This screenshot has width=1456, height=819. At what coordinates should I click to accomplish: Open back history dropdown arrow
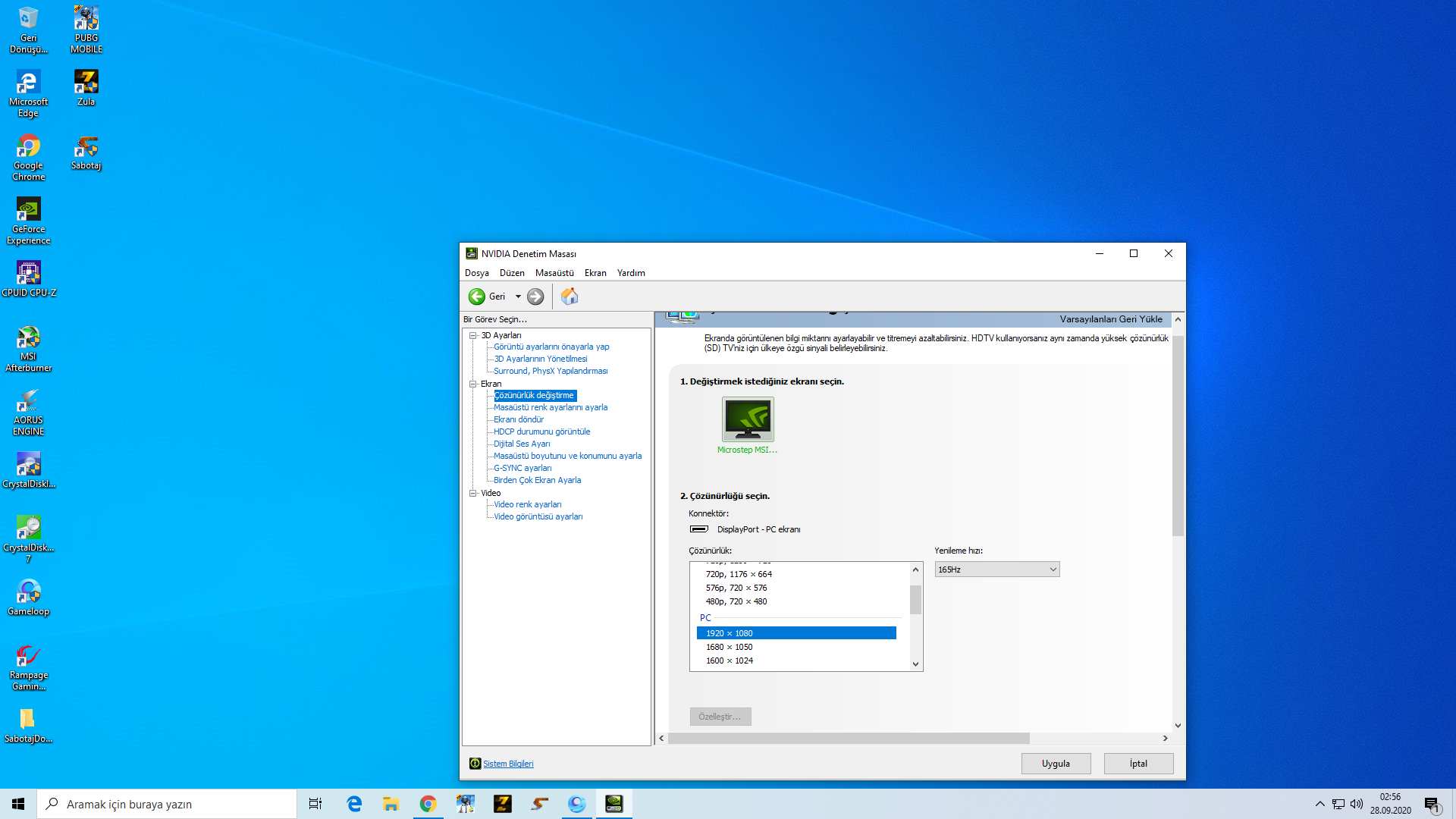click(518, 297)
